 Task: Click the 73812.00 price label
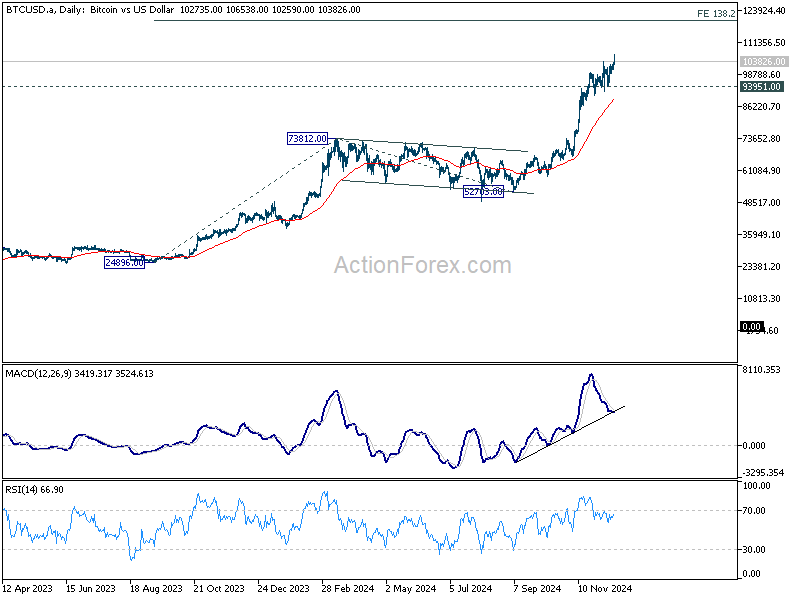click(307, 138)
